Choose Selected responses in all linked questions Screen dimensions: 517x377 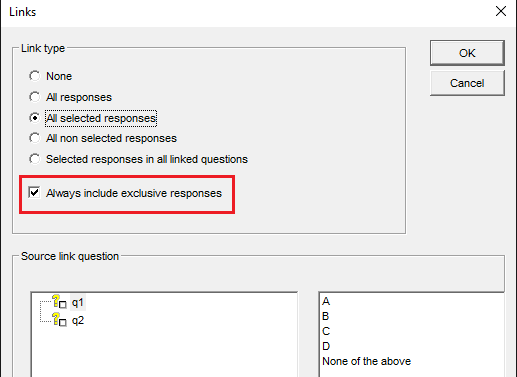35,159
